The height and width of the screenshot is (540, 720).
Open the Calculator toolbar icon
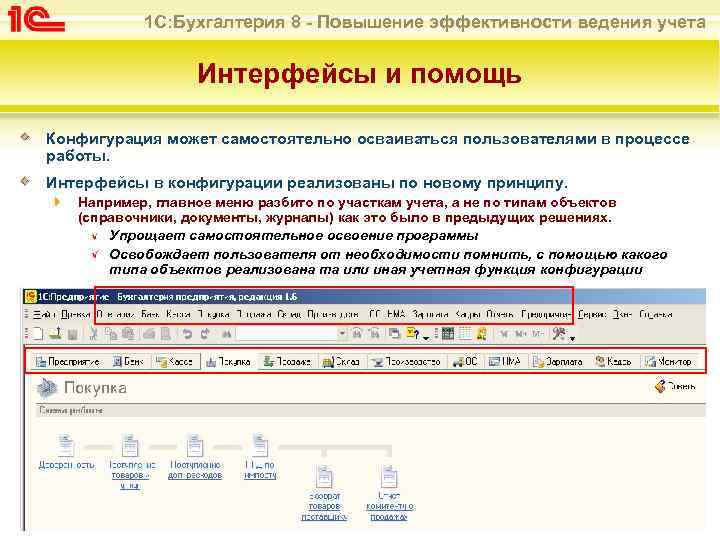point(448,334)
